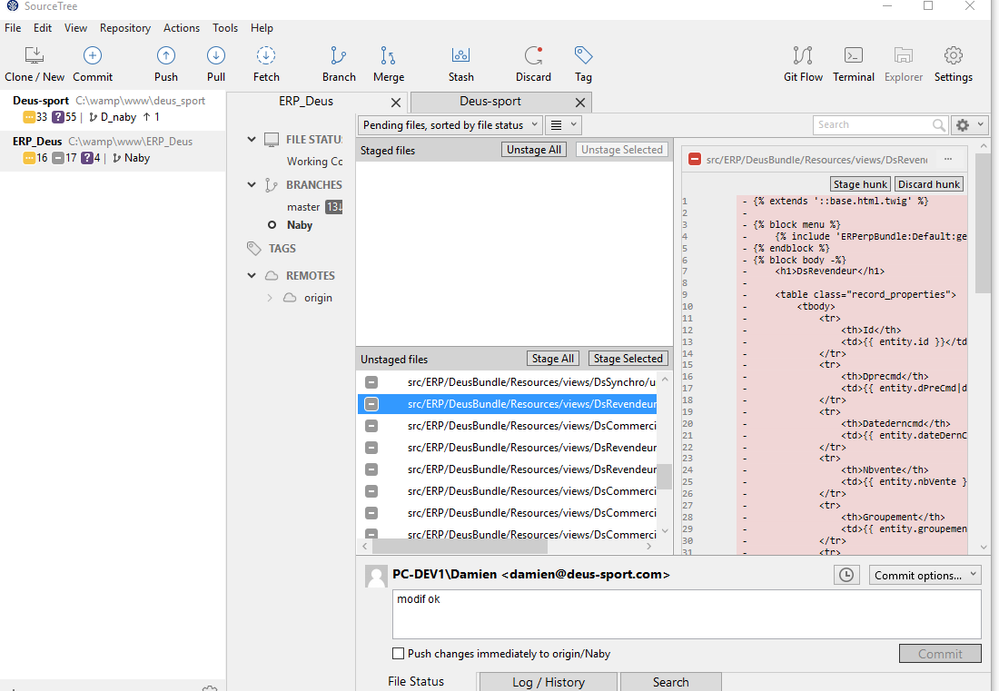This screenshot has width=999, height=691.
Task: Click Stage Selected button
Action: tap(628, 359)
